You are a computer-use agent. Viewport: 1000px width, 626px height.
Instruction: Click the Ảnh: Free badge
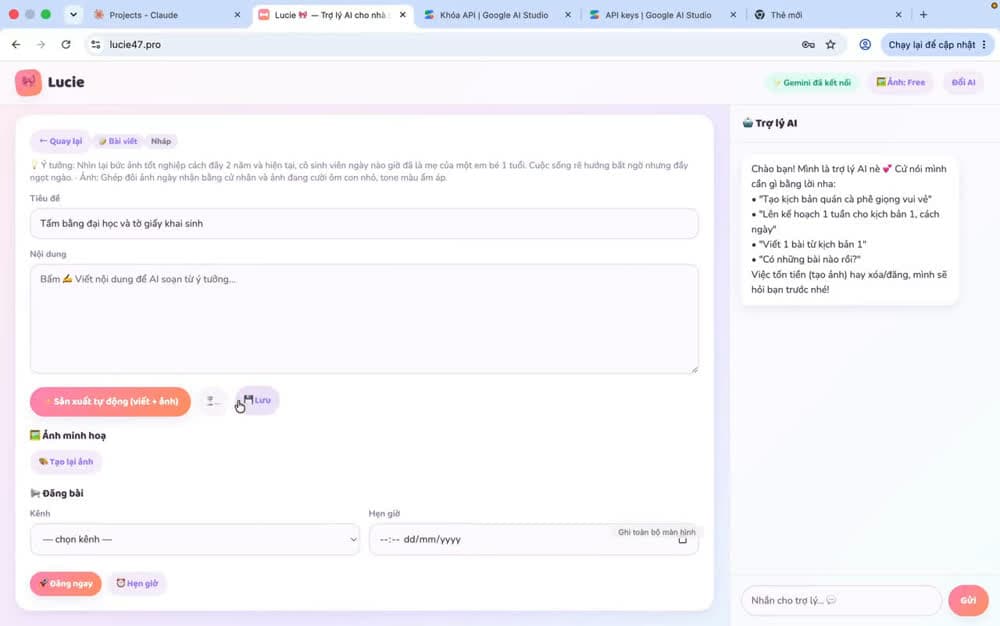click(x=901, y=82)
